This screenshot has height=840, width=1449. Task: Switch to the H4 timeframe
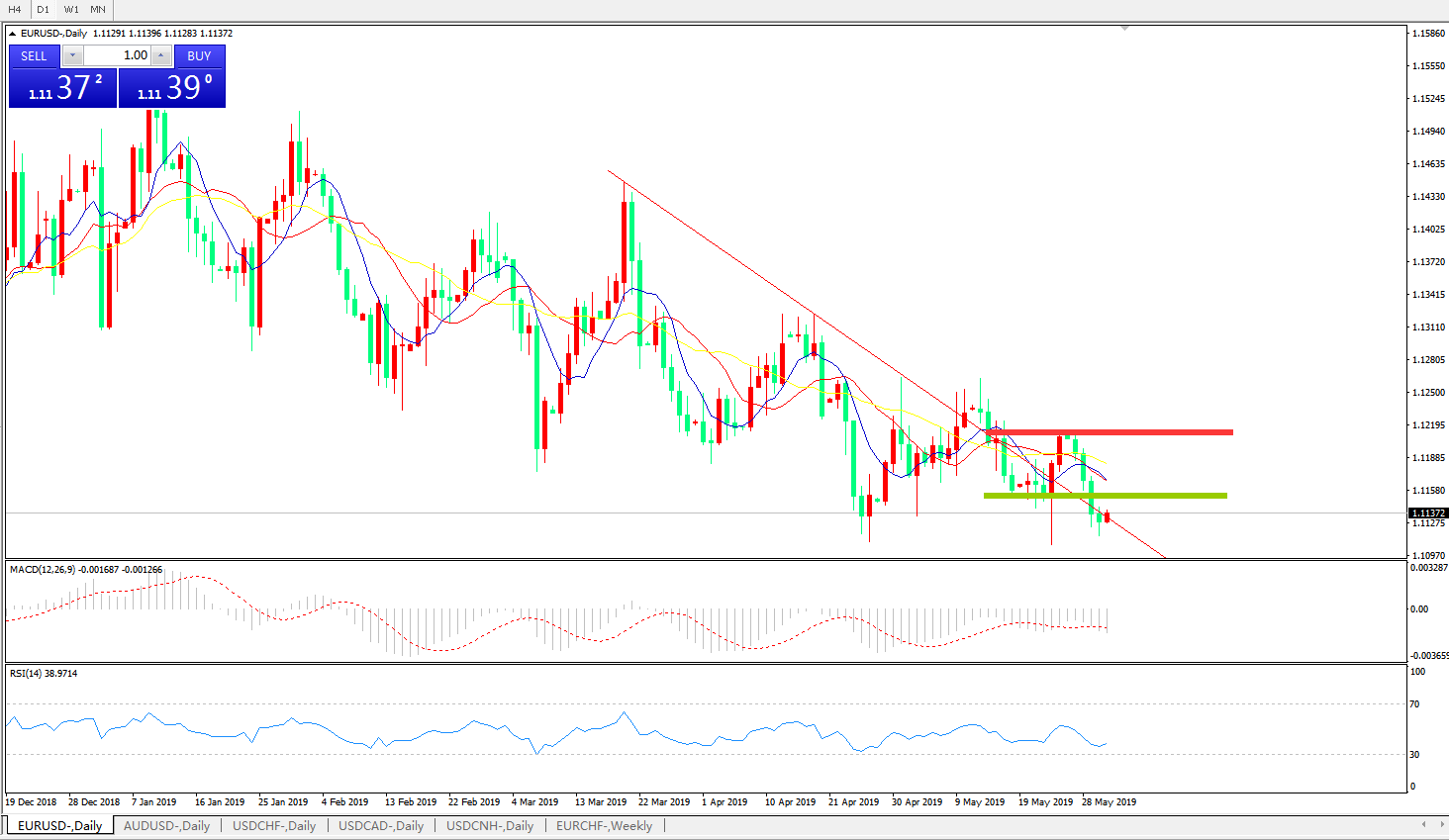point(15,9)
